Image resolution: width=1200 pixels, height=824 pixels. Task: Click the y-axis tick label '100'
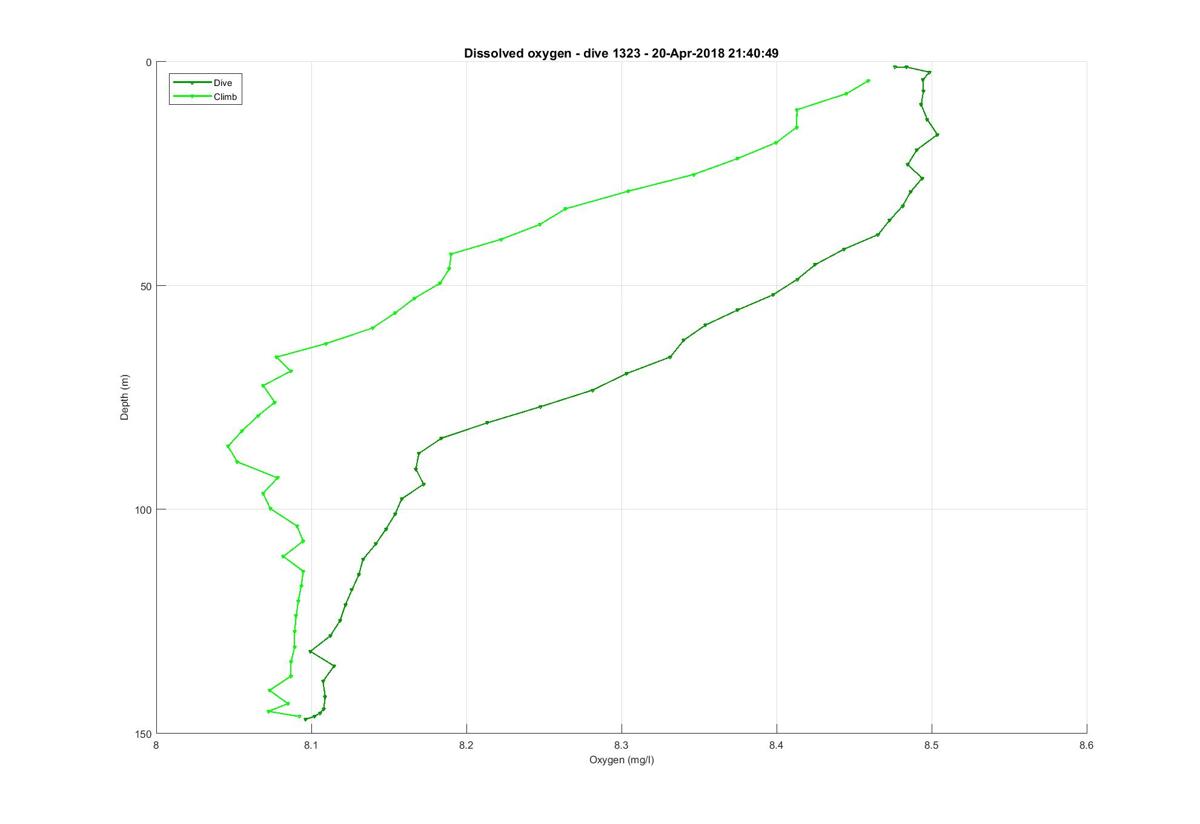[x=142, y=510]
